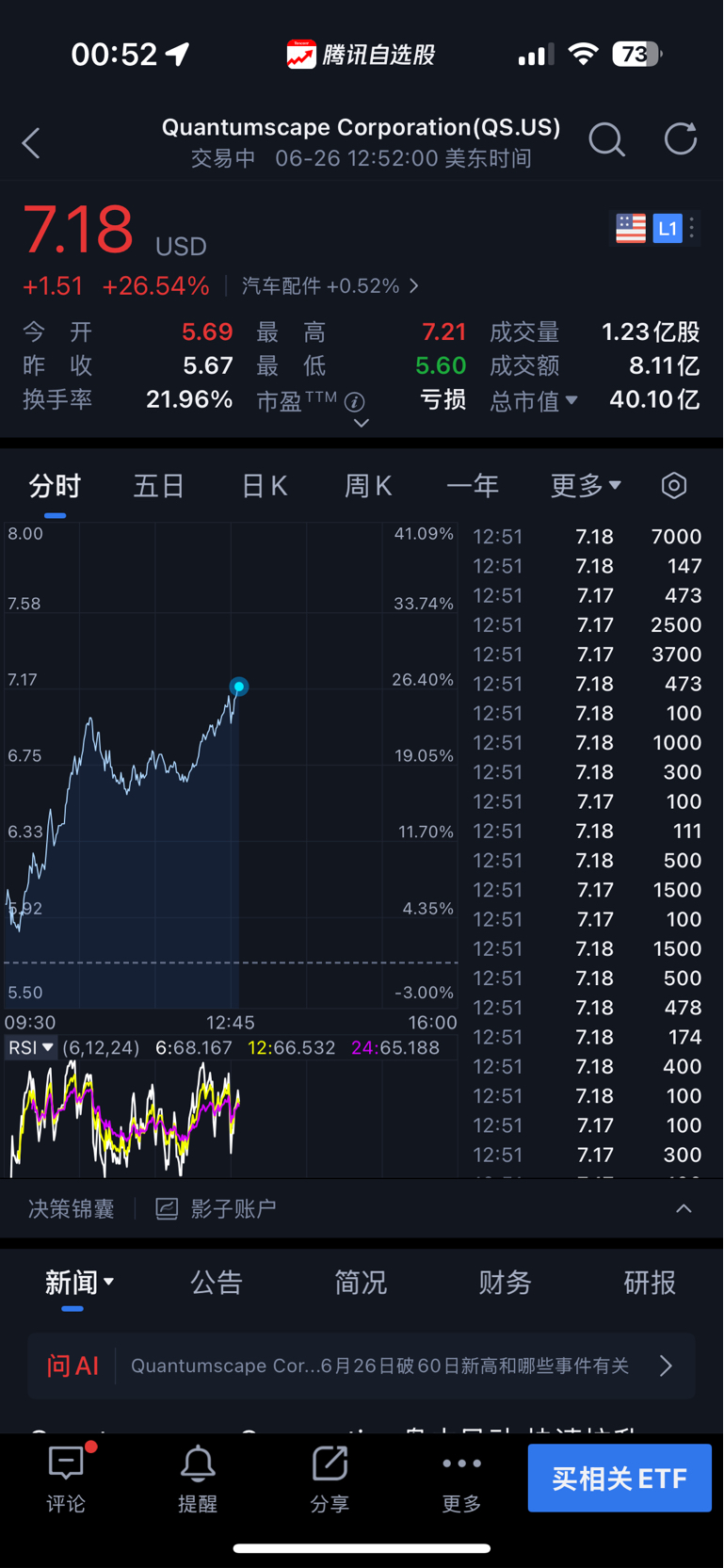Tap the arrow on the 问AI banner
Viewport: 724px width, 1568px height.
(666, 1366)
